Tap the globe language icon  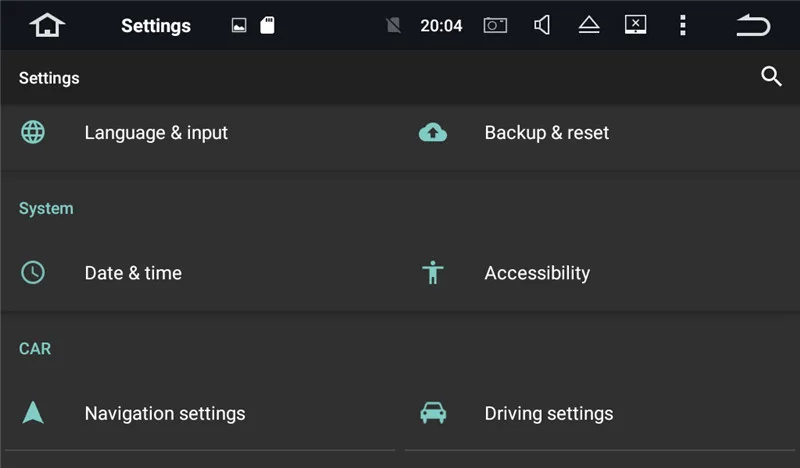click(33, 132)
